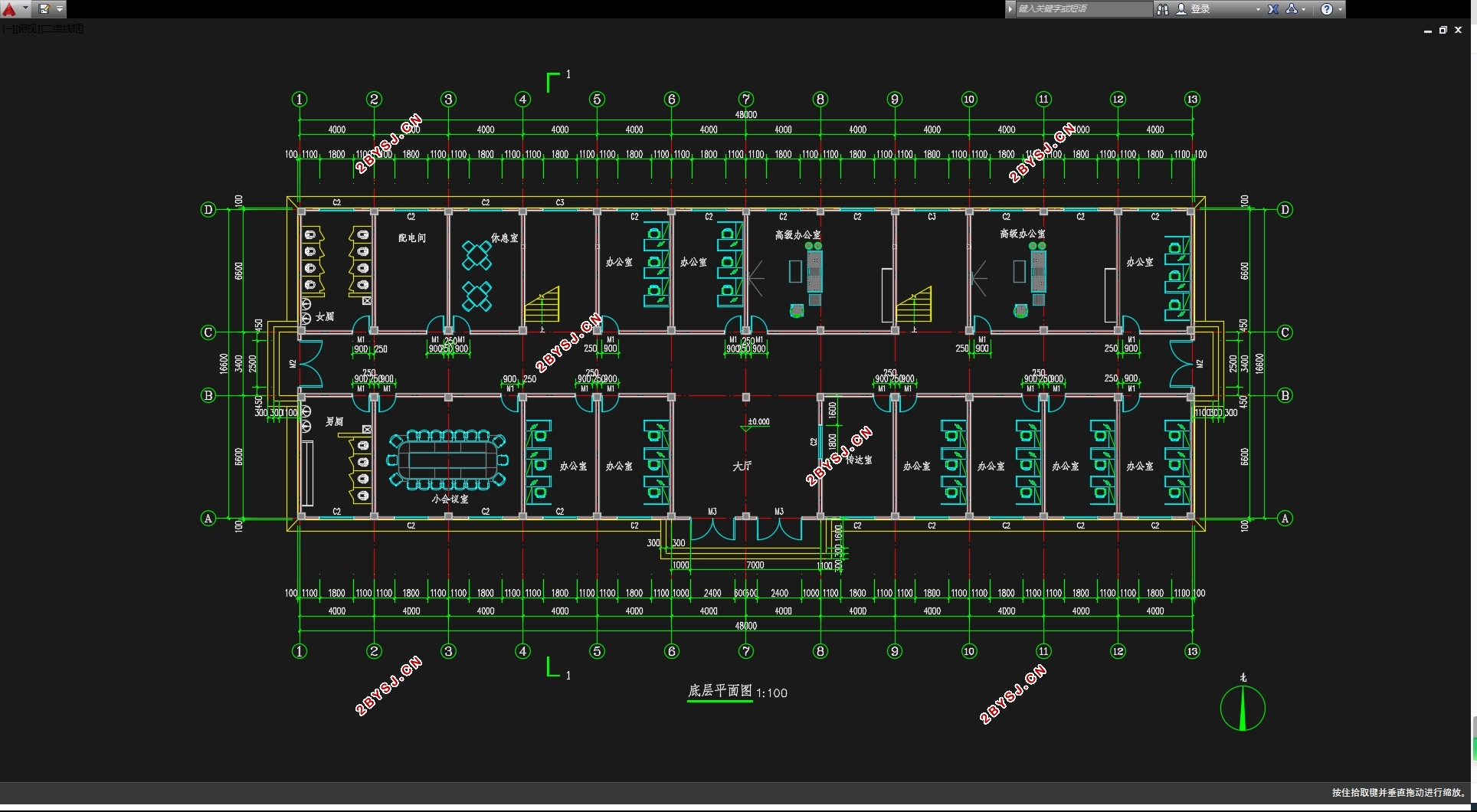Viewport: 1477px width, 812px height.
Task: Select the 小会议室 room label
Action: click(x=450, y=499)
